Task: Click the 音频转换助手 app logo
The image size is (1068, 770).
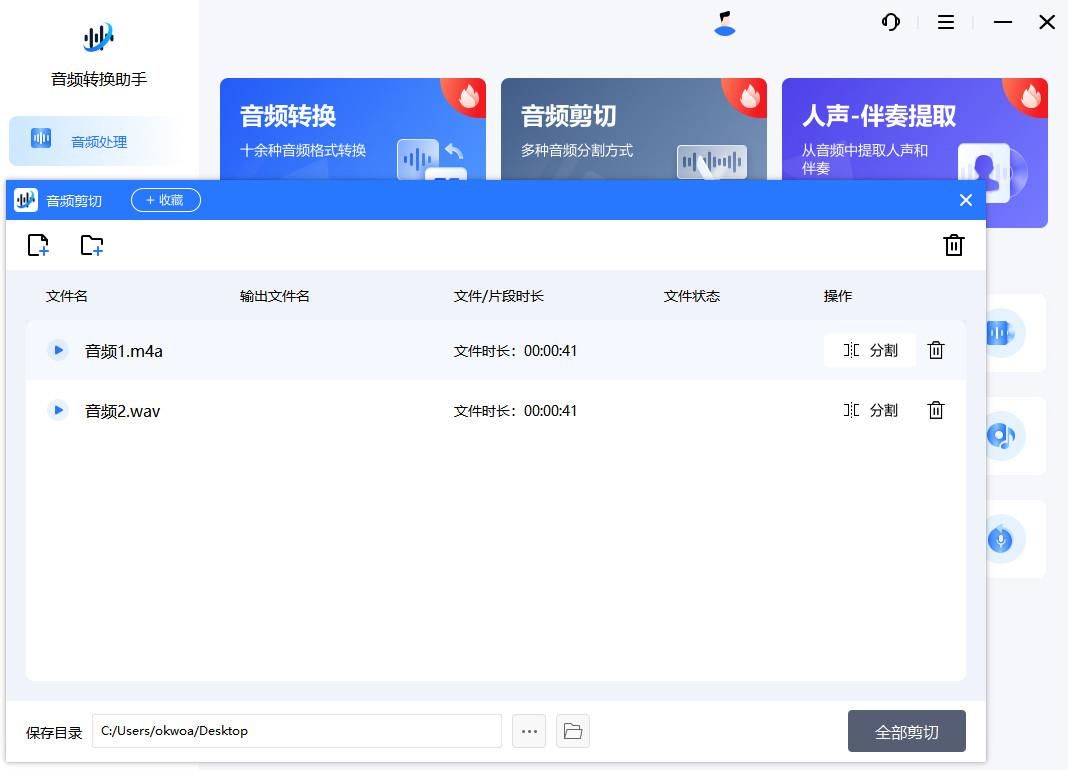Action: [x=99, y=38]
